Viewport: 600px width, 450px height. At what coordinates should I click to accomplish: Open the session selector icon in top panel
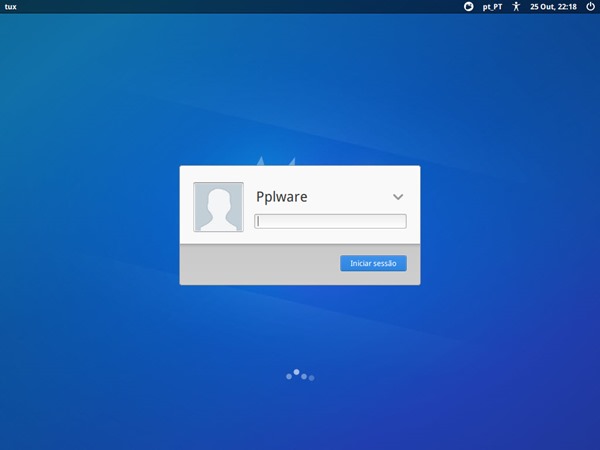coord(468,7)
